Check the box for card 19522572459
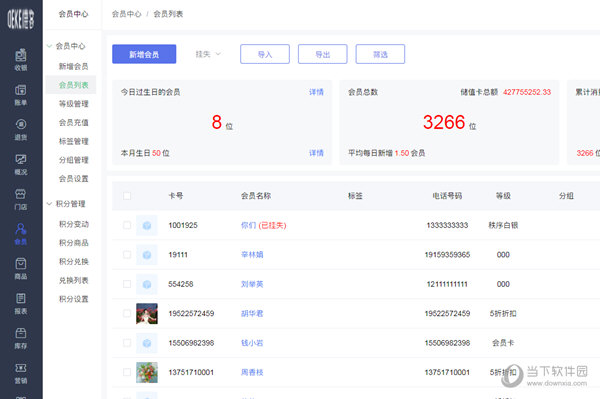 [x=127, y=314]
